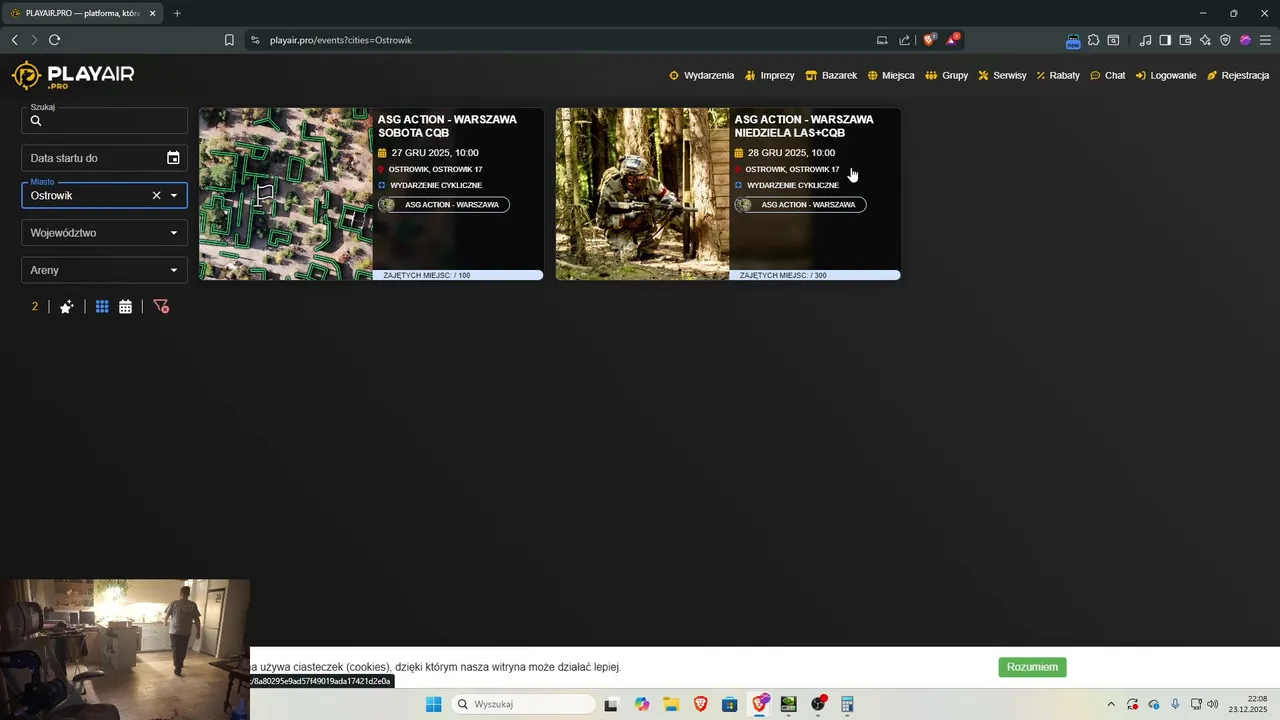Viewport: 1280px width, 720px height.
Task: Open the Rabaty discounts page
Action: [1058, 75]
